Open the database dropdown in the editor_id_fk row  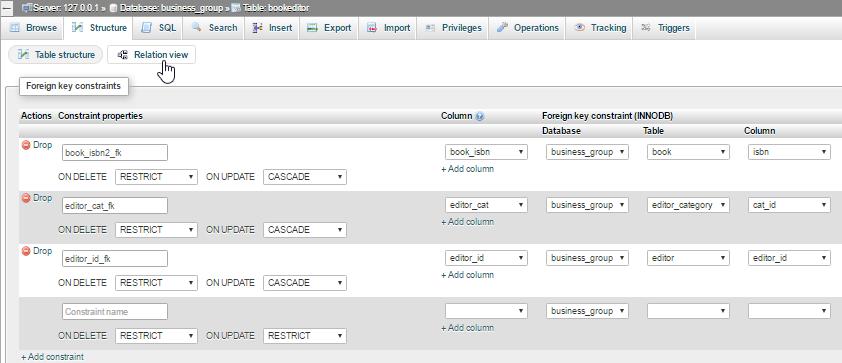coord(587,258)
